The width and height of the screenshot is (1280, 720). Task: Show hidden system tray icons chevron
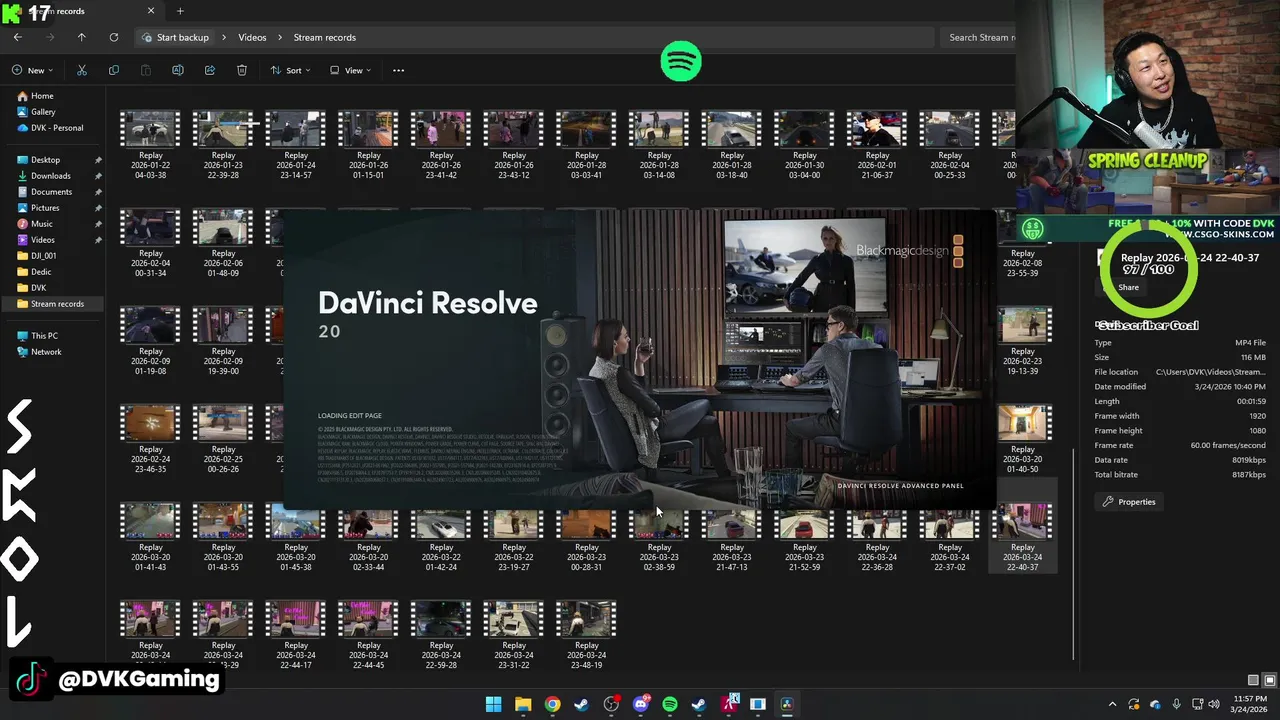(1112, 705)
